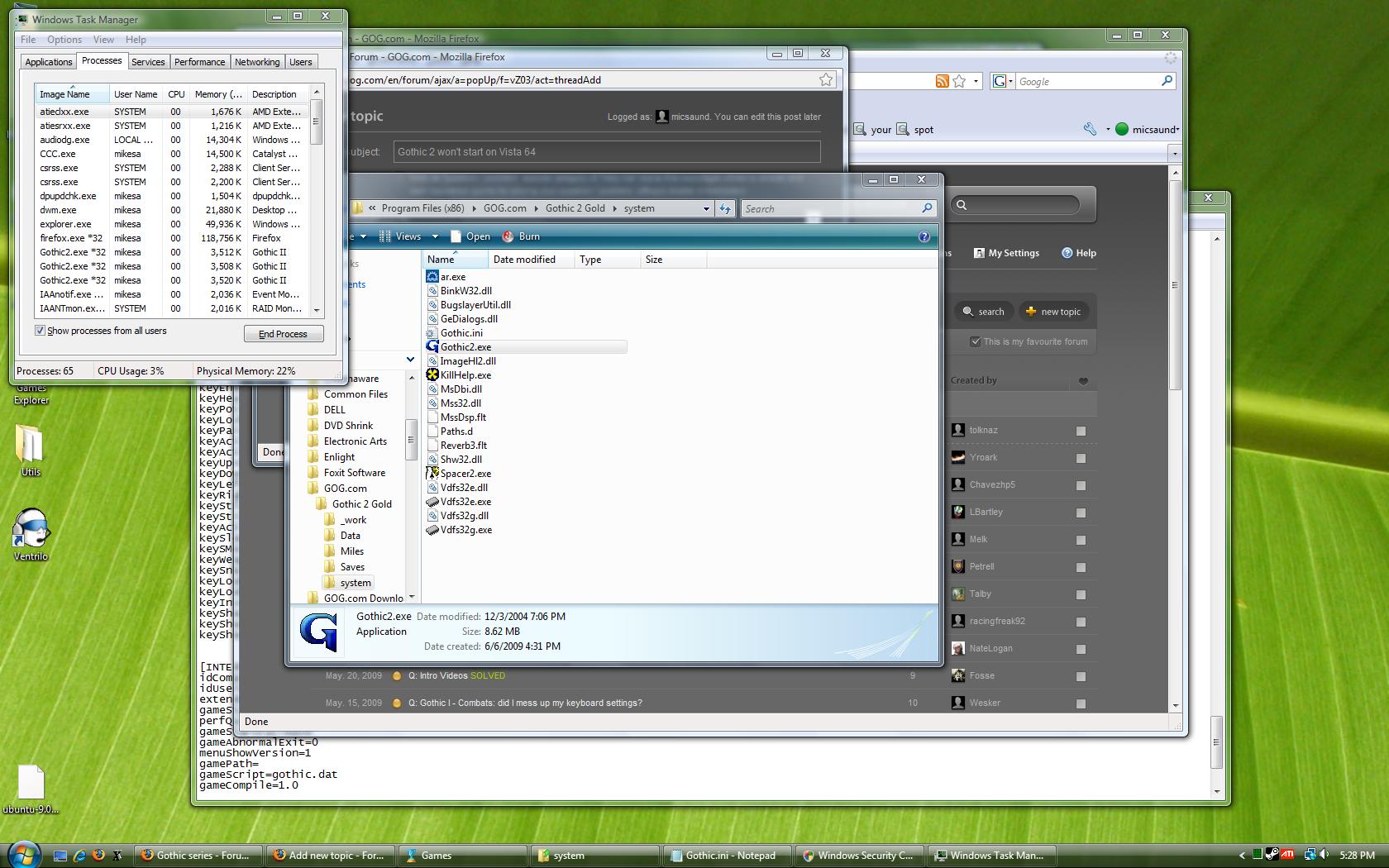
Task: Click the Explorer help question mark icon
Action: (924, 236)
